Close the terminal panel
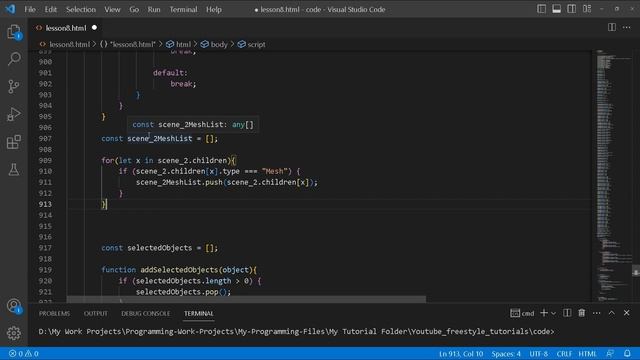This screenshot has height=360, width=640. click(x=627, y=313)
